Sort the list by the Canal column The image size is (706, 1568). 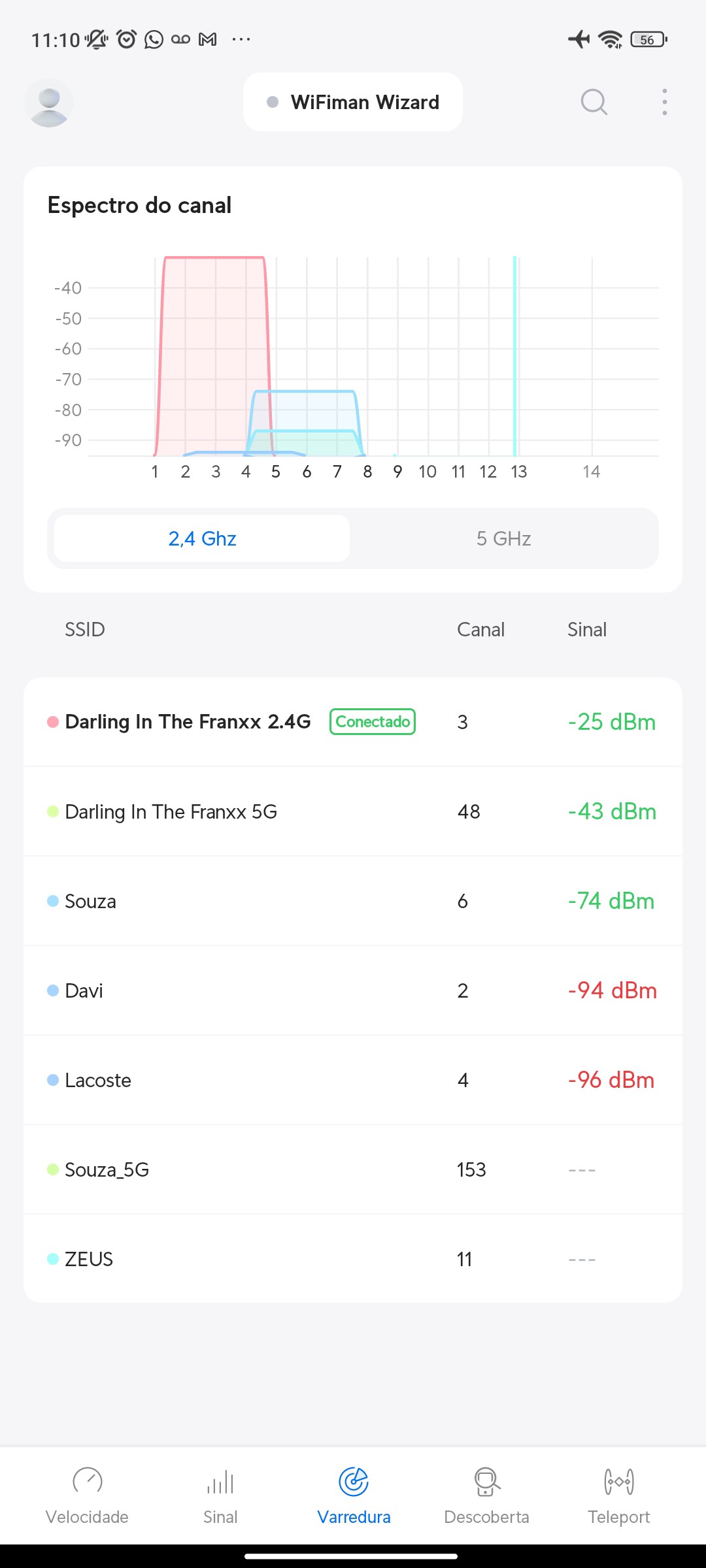pyautogui.click(x=480, y=629)
